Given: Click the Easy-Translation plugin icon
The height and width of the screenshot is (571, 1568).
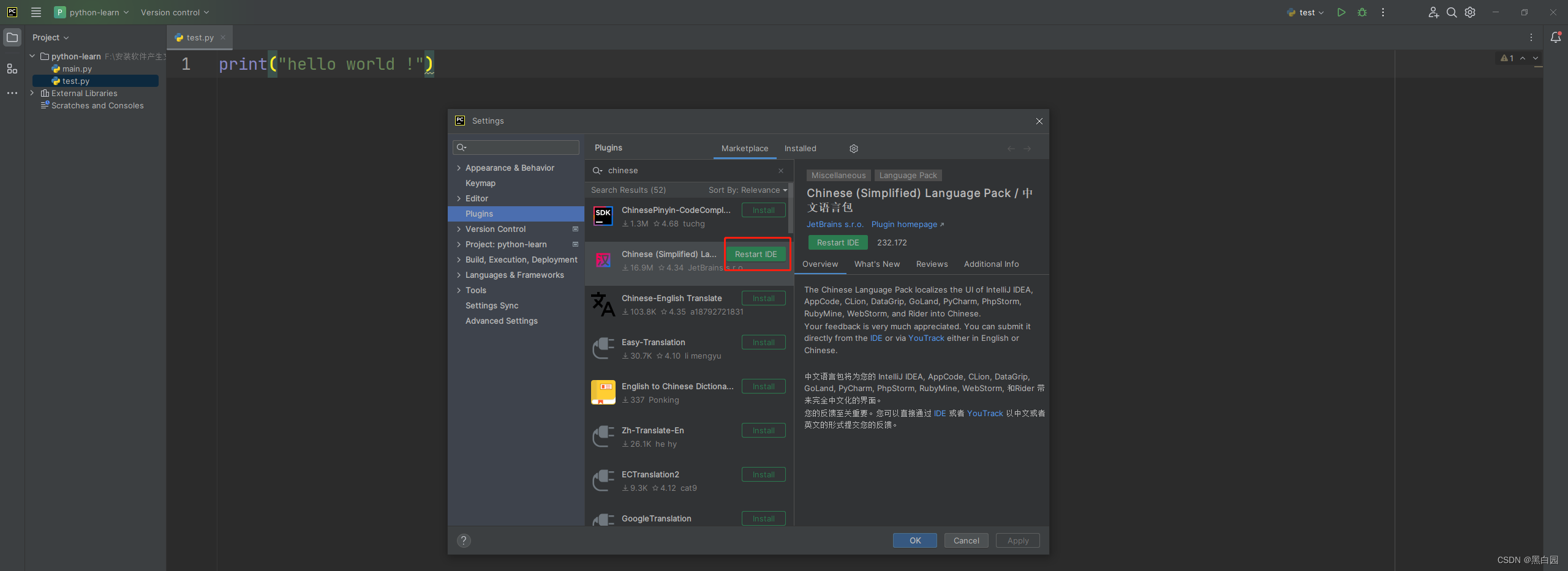Looking at the screenshot, I should coord(603,348).
